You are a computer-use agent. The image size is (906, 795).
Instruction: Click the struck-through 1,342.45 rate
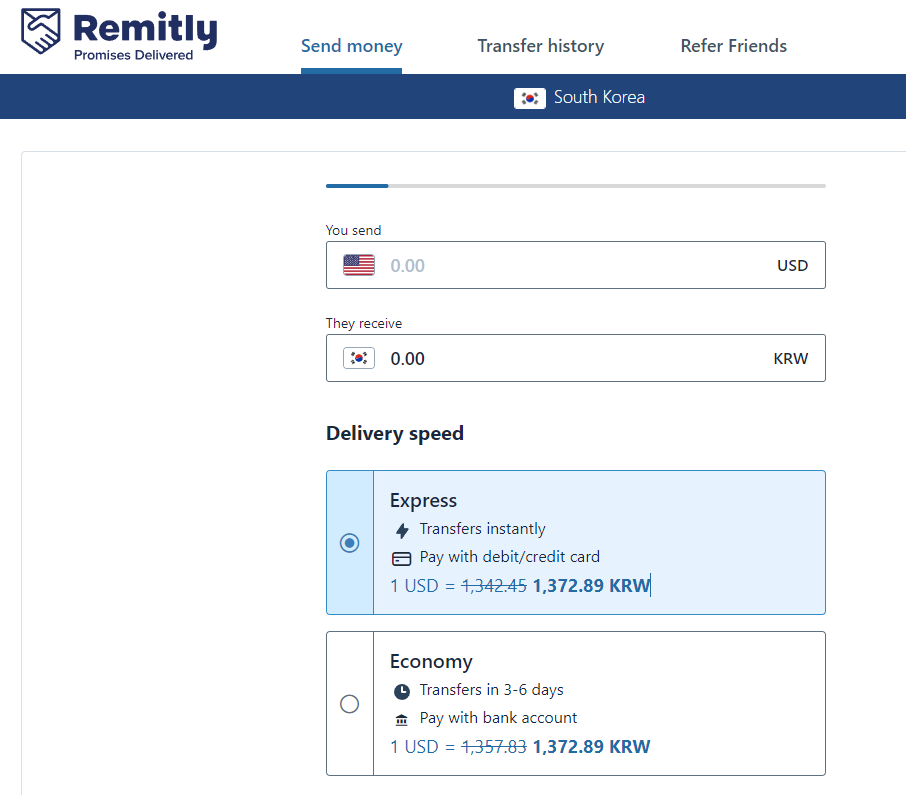[494, 586]
